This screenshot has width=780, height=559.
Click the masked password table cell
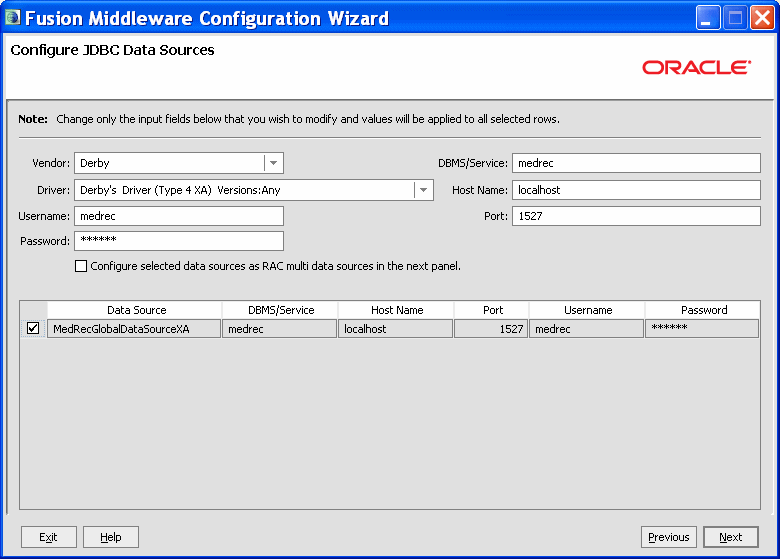coord(702,329)
